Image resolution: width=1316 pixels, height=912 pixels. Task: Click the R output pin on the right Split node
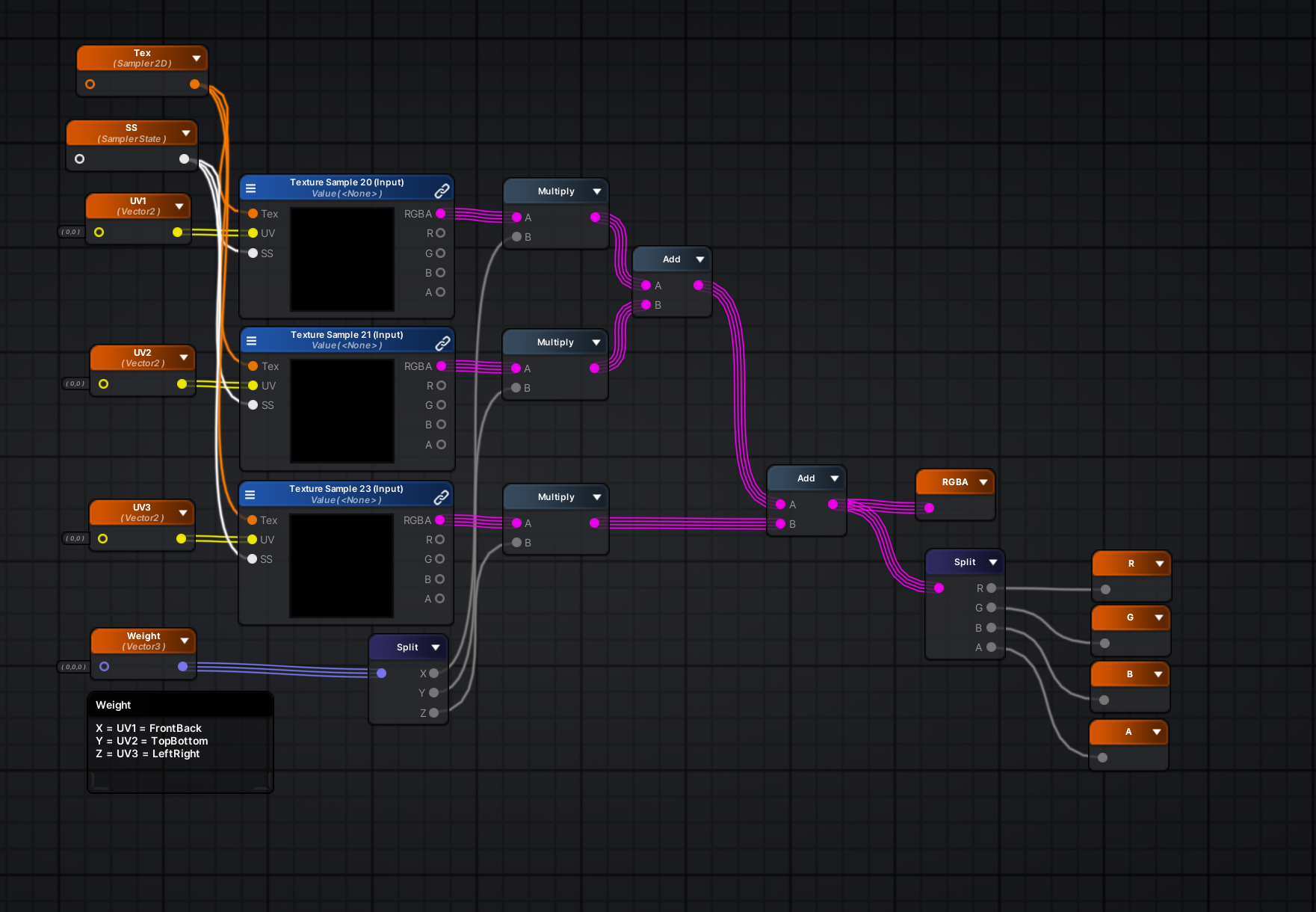(x=992, y=588)
